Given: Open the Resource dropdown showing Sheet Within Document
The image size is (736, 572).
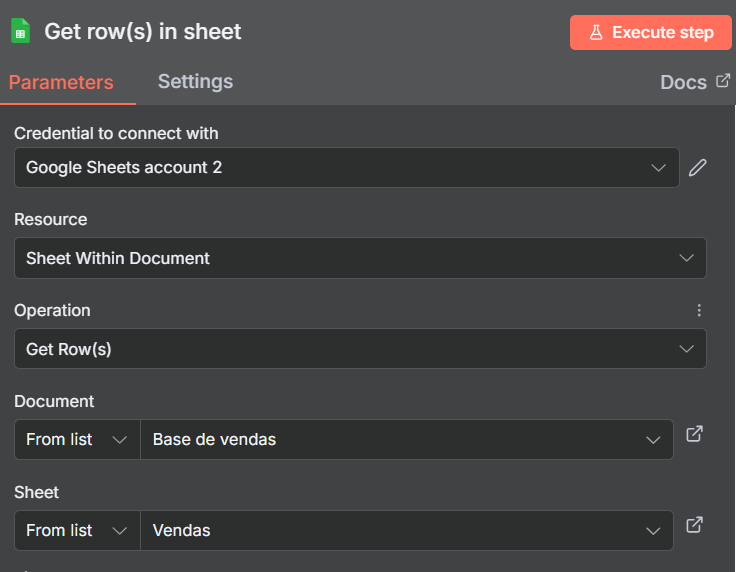Looking at the screenshot, I should tap(360, 258).
